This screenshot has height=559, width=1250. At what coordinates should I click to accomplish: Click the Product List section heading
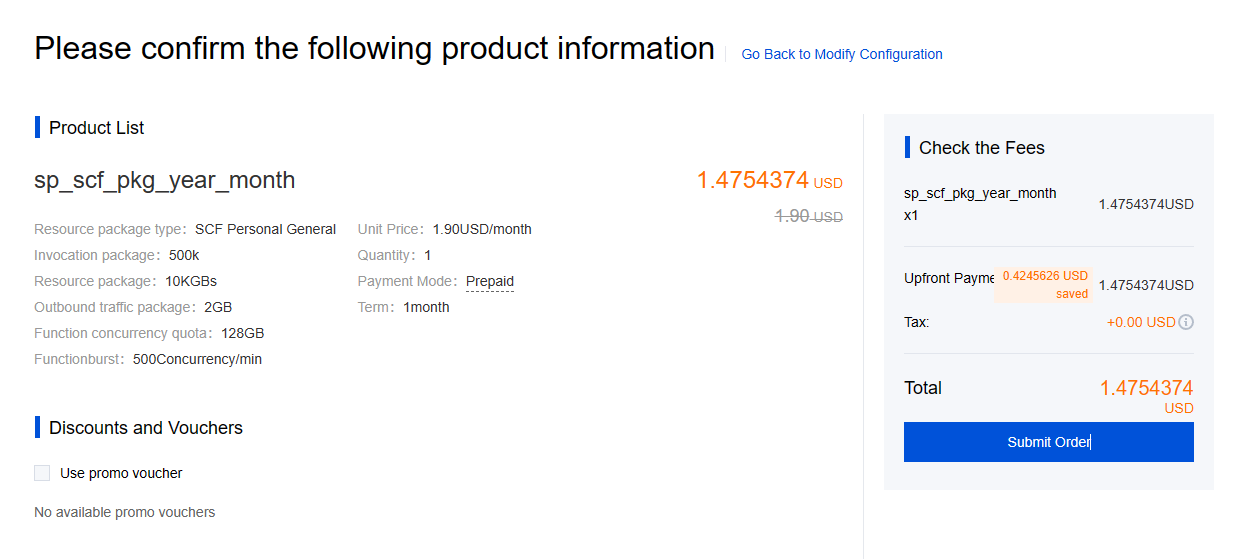pos(96,128)
